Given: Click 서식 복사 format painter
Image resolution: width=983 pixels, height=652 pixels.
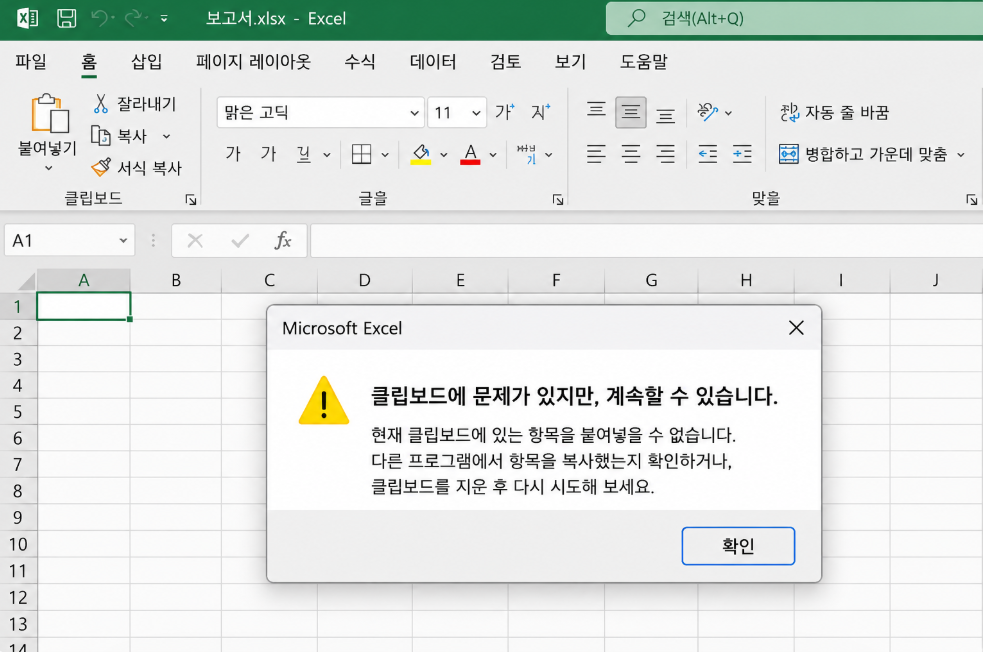Looking at the screenshot, I should coord(137,167).
